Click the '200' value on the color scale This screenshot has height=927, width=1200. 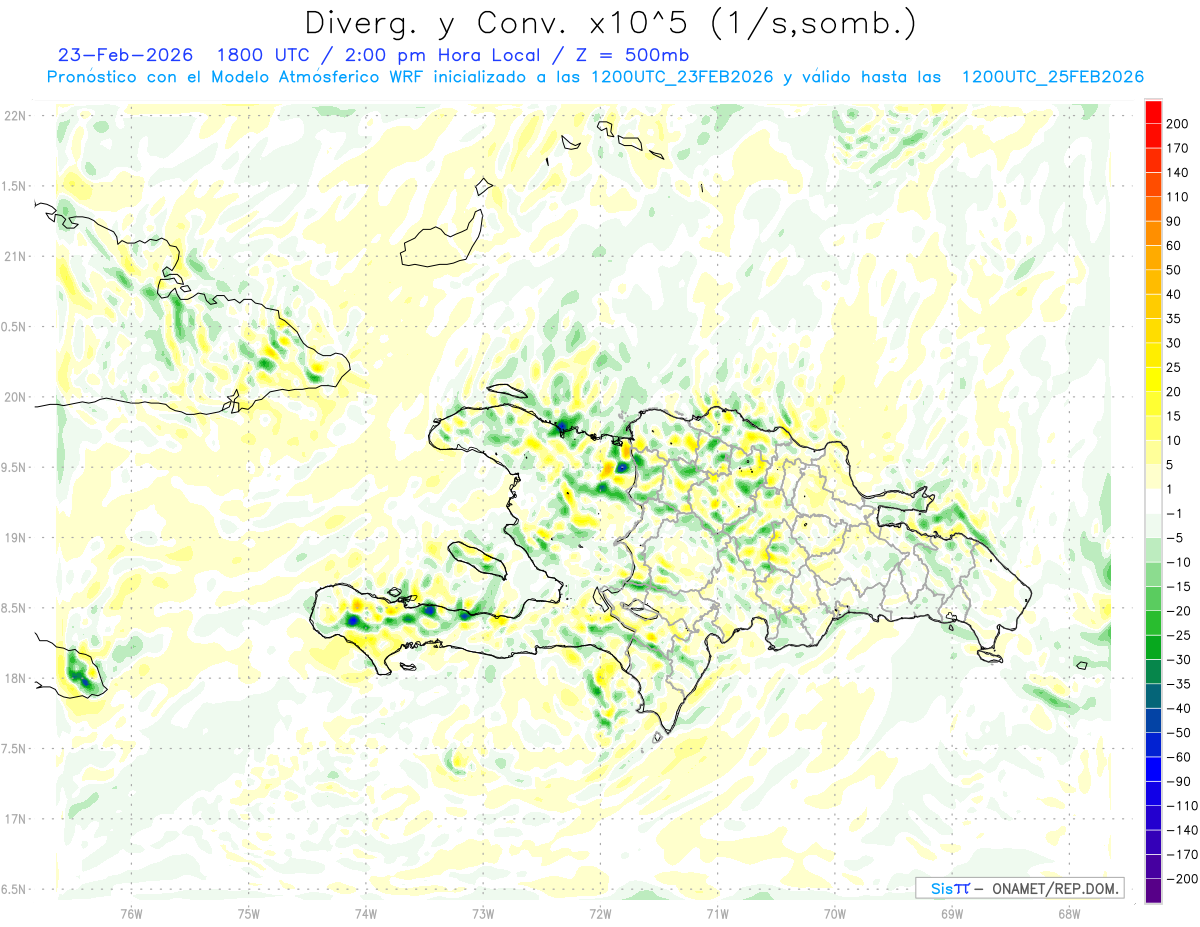[1179, 124]
